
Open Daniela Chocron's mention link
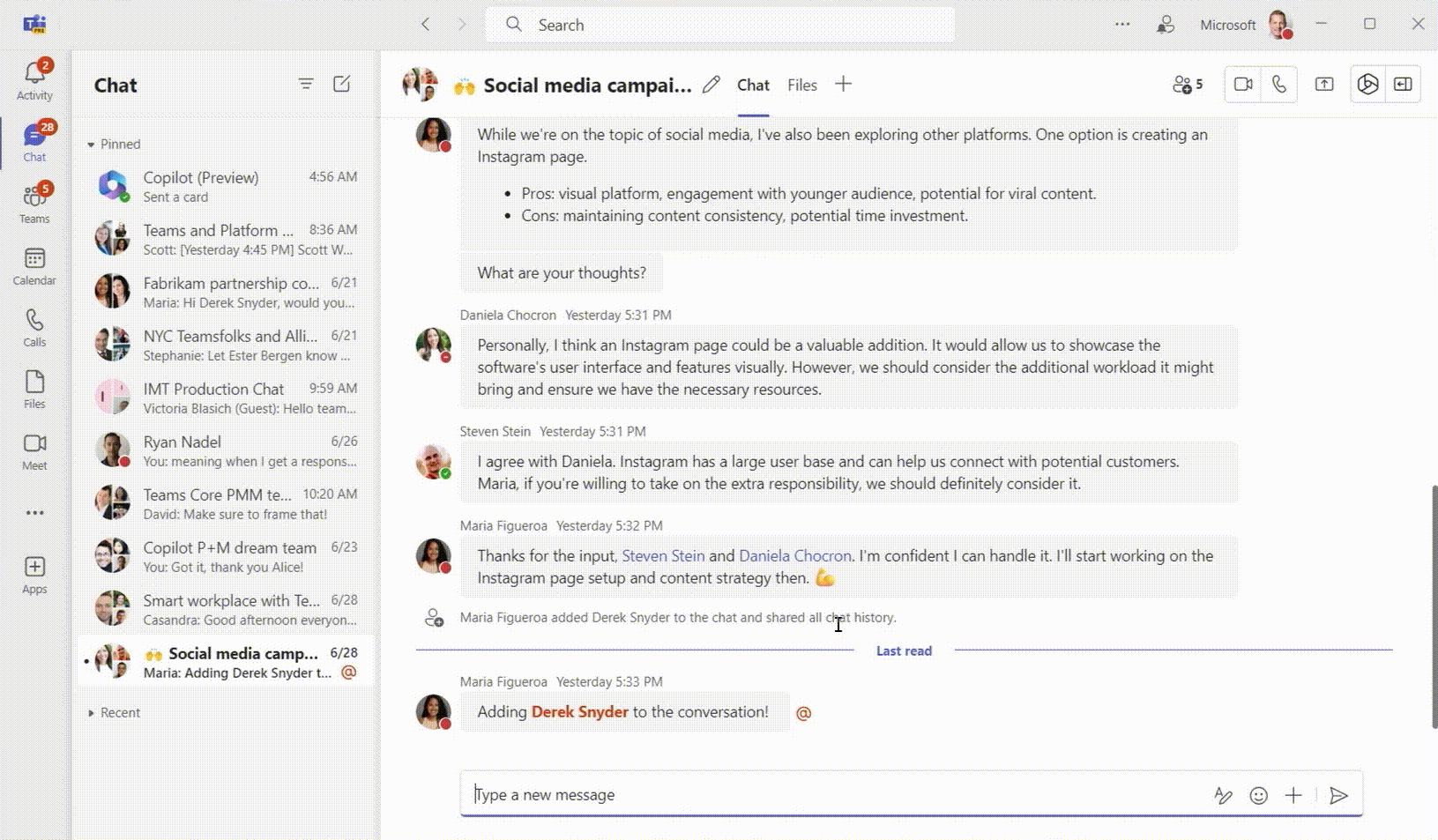pyautogui.click(x=794, y=555)
